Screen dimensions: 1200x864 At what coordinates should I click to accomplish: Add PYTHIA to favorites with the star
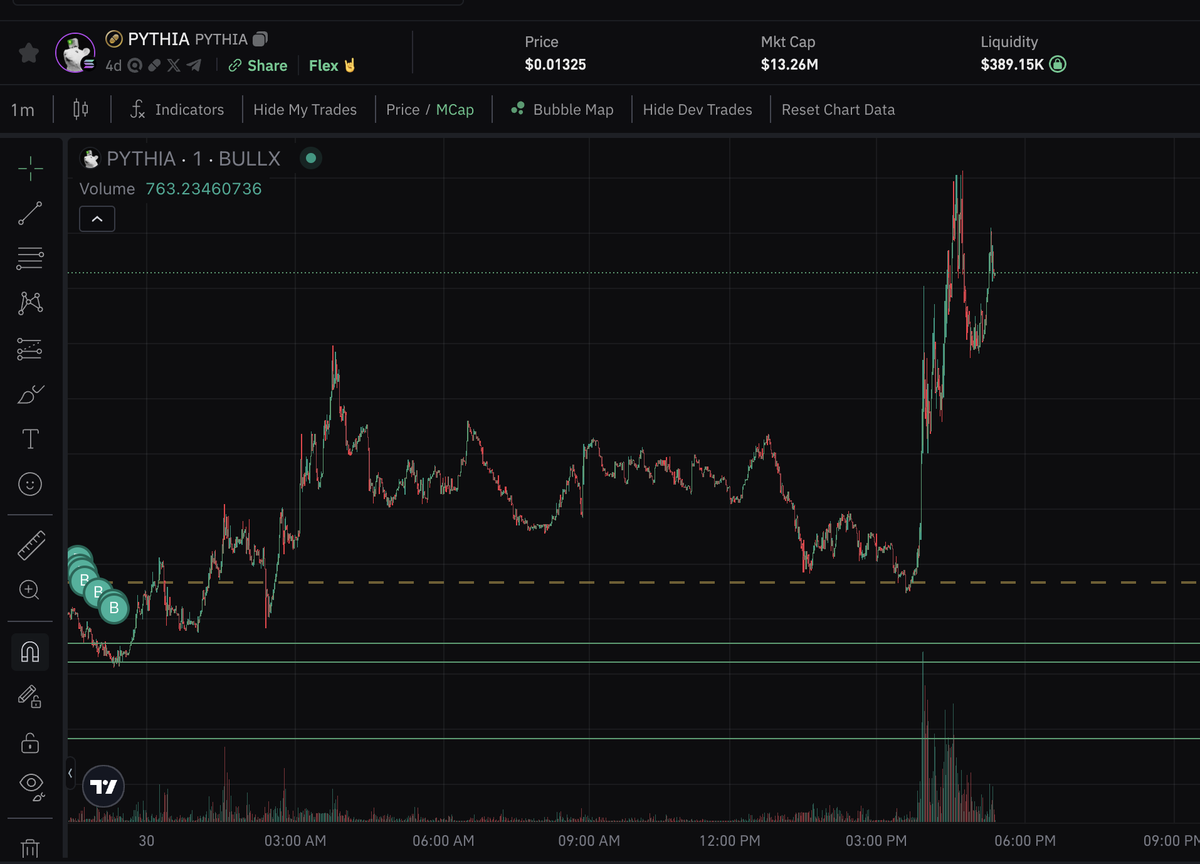[29, 52]
